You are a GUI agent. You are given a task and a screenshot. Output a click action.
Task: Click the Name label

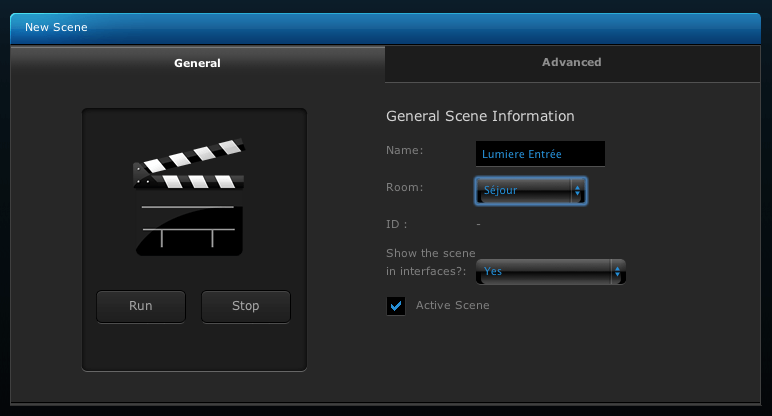404,150
